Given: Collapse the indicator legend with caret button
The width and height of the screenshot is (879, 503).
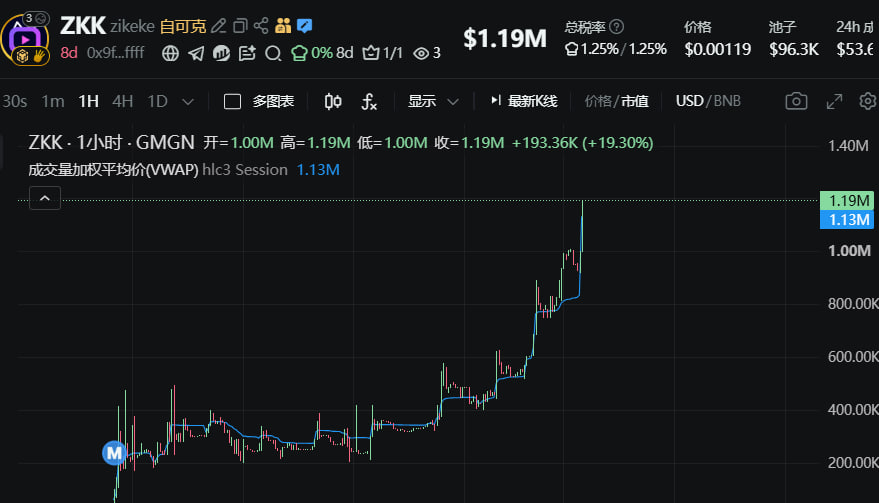Looking at the screenshot, I should click(45, 198).
